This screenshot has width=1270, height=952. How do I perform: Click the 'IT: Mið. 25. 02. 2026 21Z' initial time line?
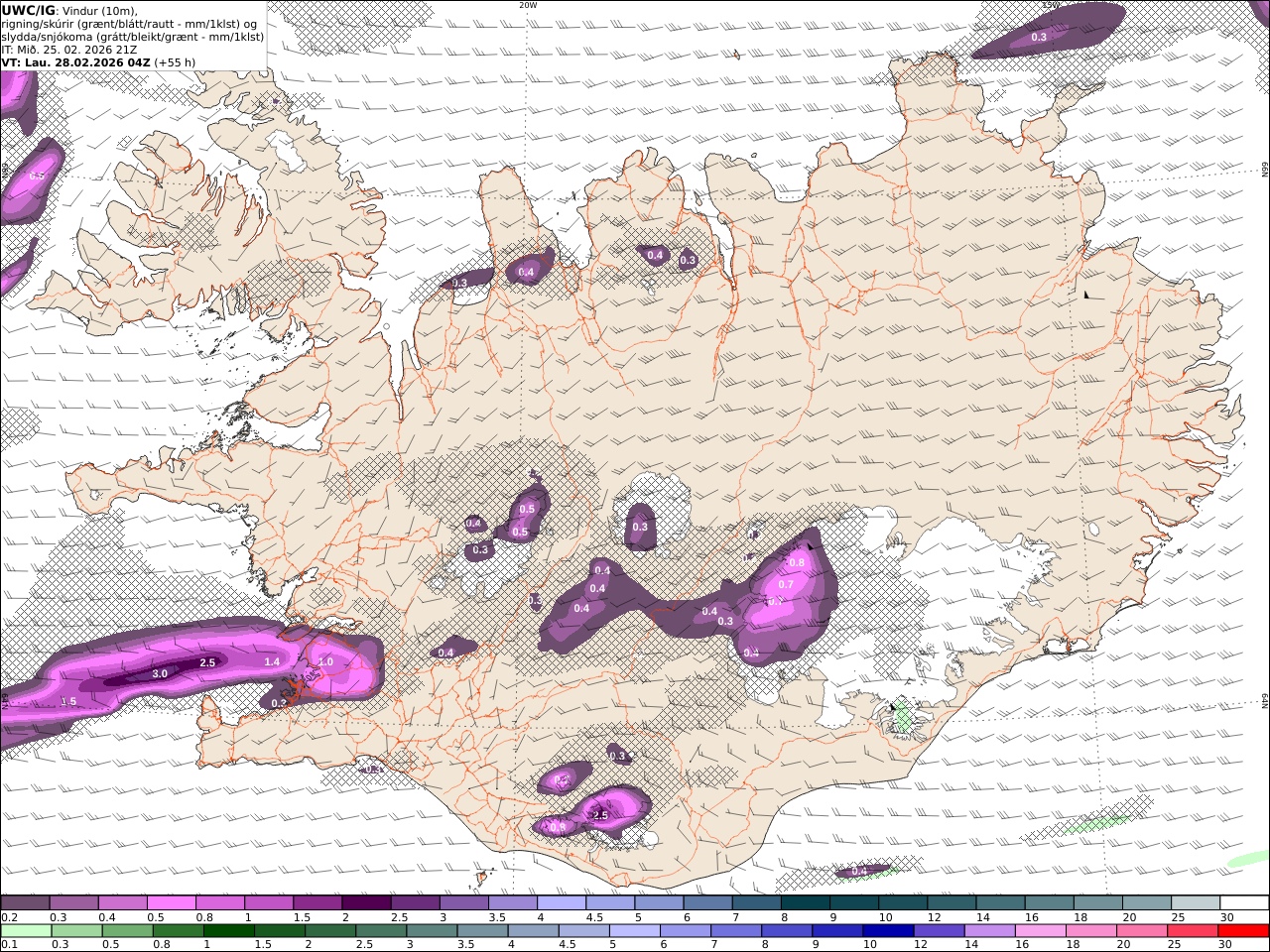69,50
